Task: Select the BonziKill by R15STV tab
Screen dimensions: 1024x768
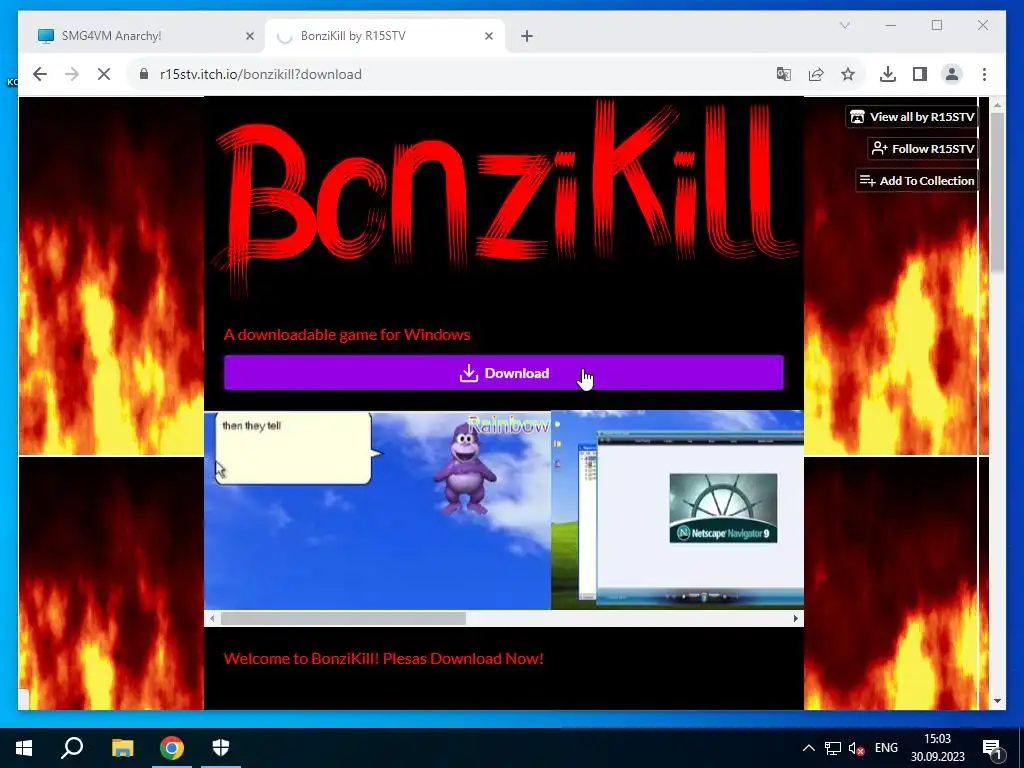Action: 385,36
